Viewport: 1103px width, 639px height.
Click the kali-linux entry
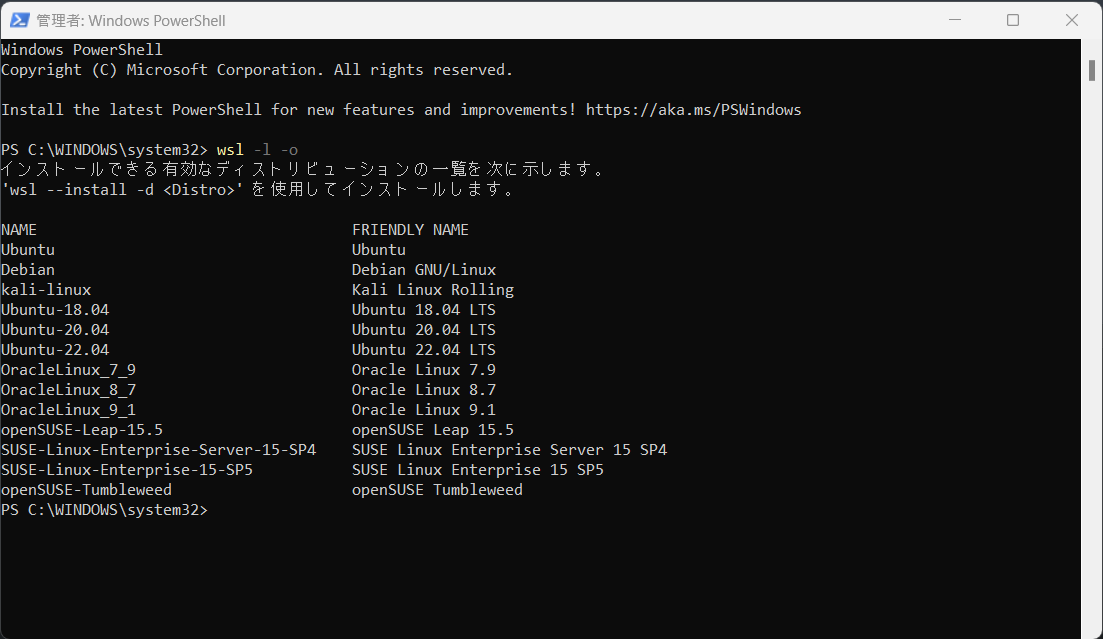pyautogui.click(x=46, y=289)
